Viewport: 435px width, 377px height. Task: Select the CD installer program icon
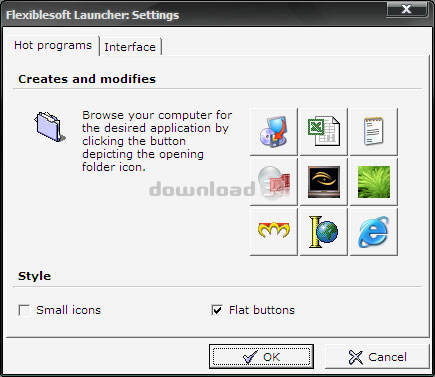(x=274, y=132)
